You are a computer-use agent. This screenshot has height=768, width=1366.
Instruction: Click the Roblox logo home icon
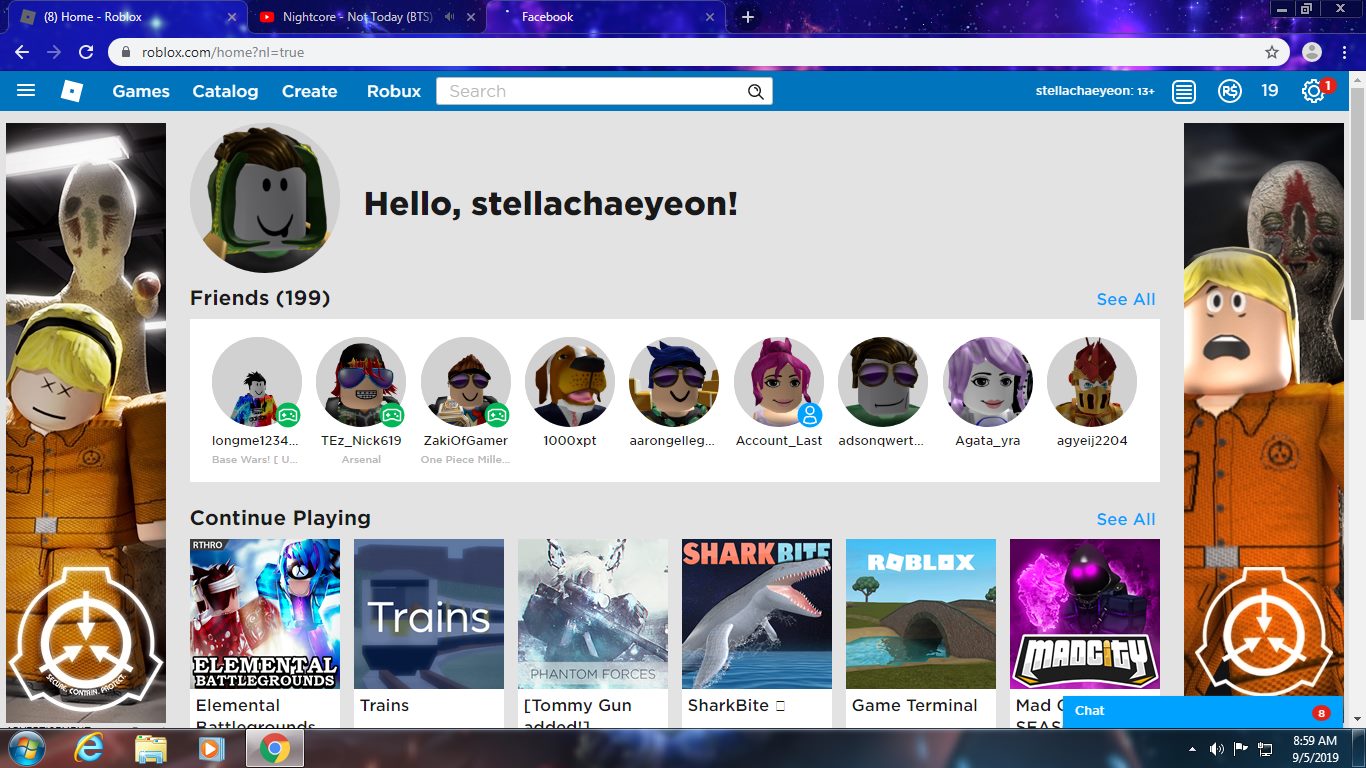(72, 91)
